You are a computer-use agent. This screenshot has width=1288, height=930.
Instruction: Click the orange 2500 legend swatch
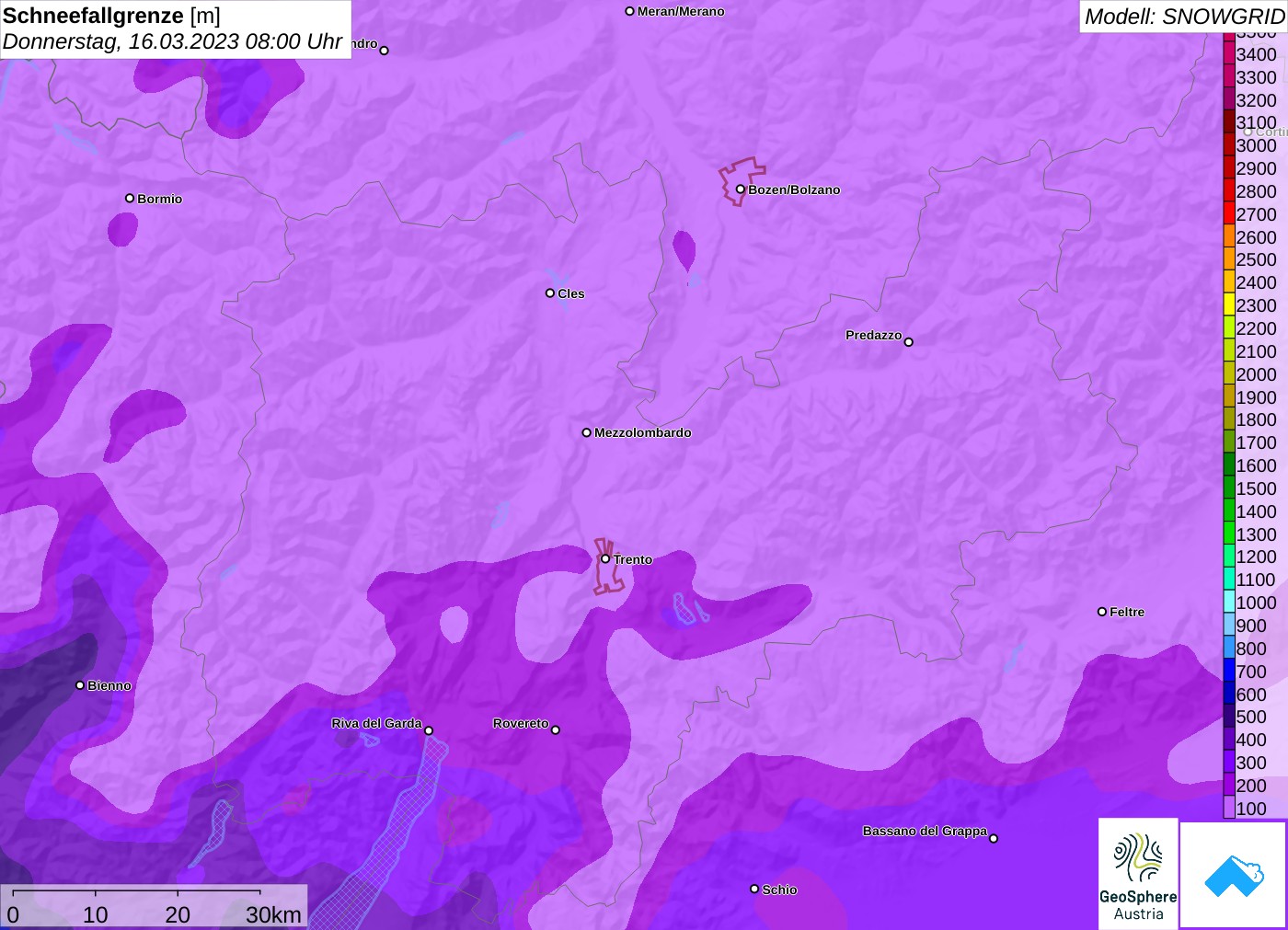(1229, 259)
